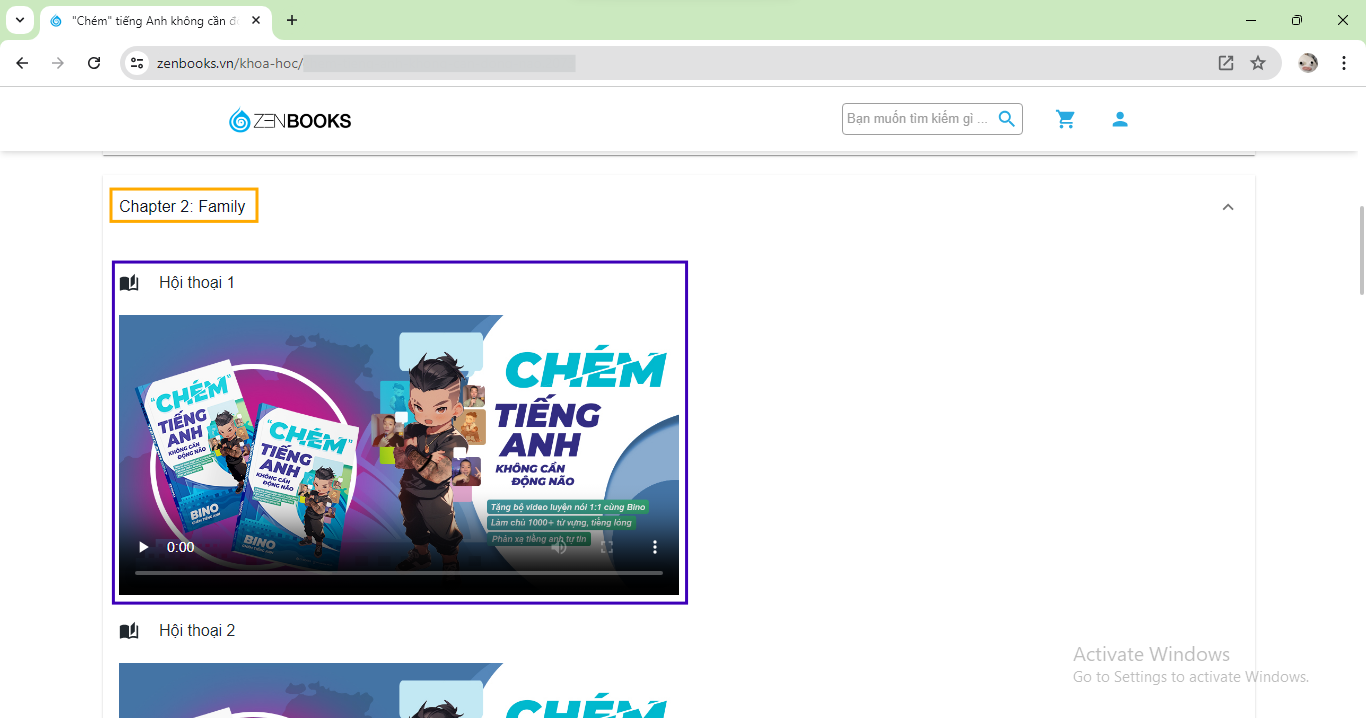
Task: Click the search magnifier icon
Action: pos(1007,119)
